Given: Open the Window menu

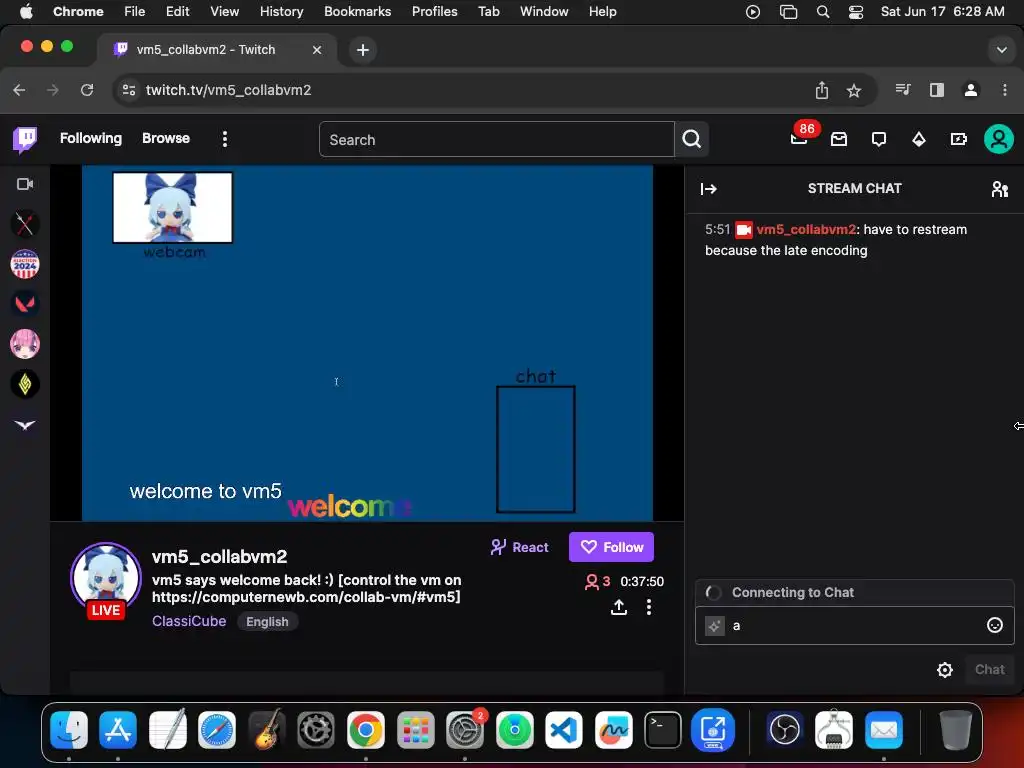Looking at the screenshot, I should (544, 12).
